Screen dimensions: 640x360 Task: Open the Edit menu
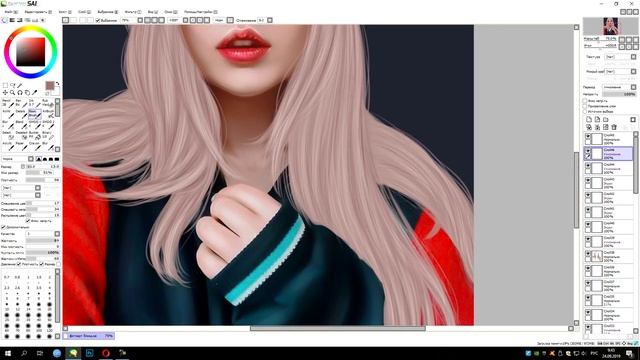[x=38, y=12]
